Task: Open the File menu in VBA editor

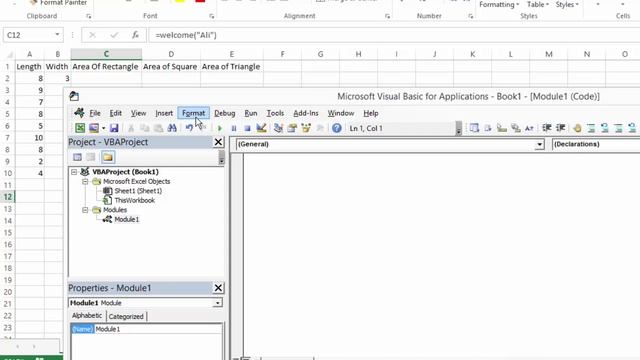Action: 95,113
